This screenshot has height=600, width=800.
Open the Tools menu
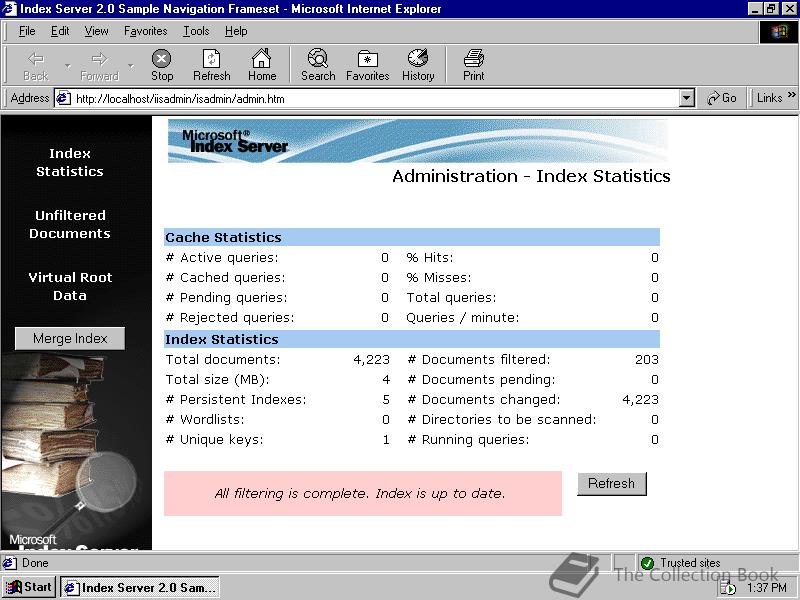pyautogui.click(x=196, y=31)
